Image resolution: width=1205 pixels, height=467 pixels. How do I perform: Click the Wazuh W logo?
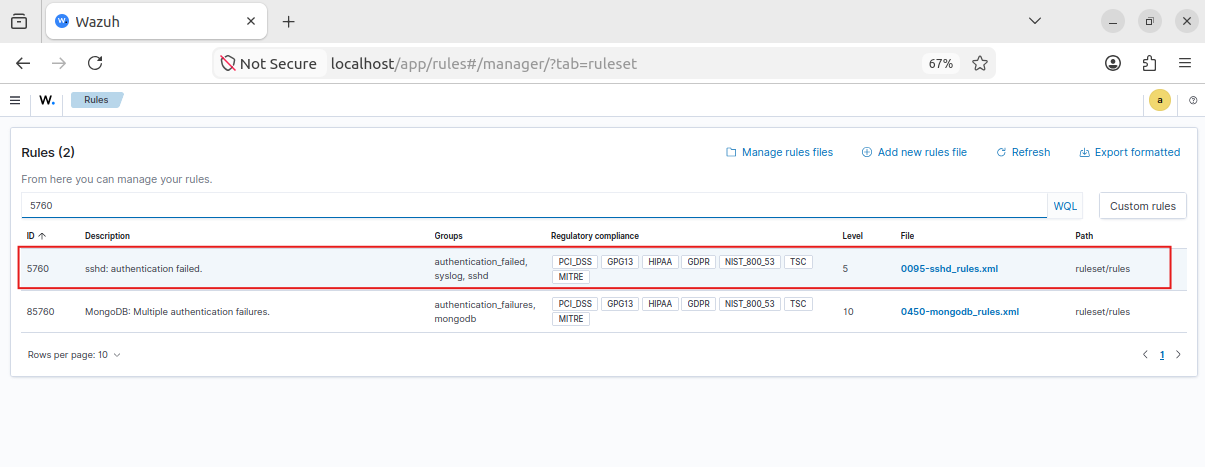(47, 100)
